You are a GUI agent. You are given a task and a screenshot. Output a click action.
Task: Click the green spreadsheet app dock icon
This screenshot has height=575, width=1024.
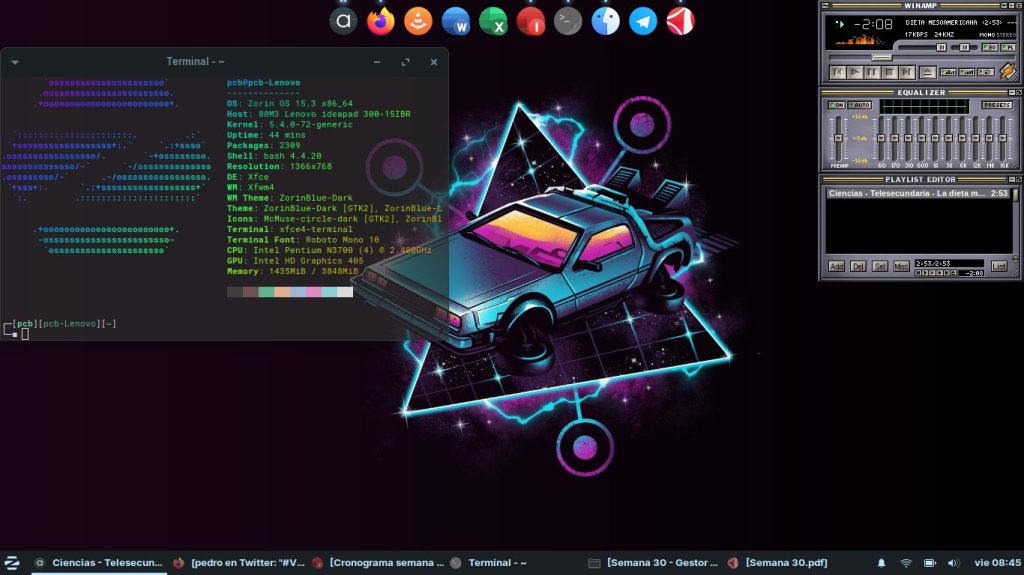493,21
